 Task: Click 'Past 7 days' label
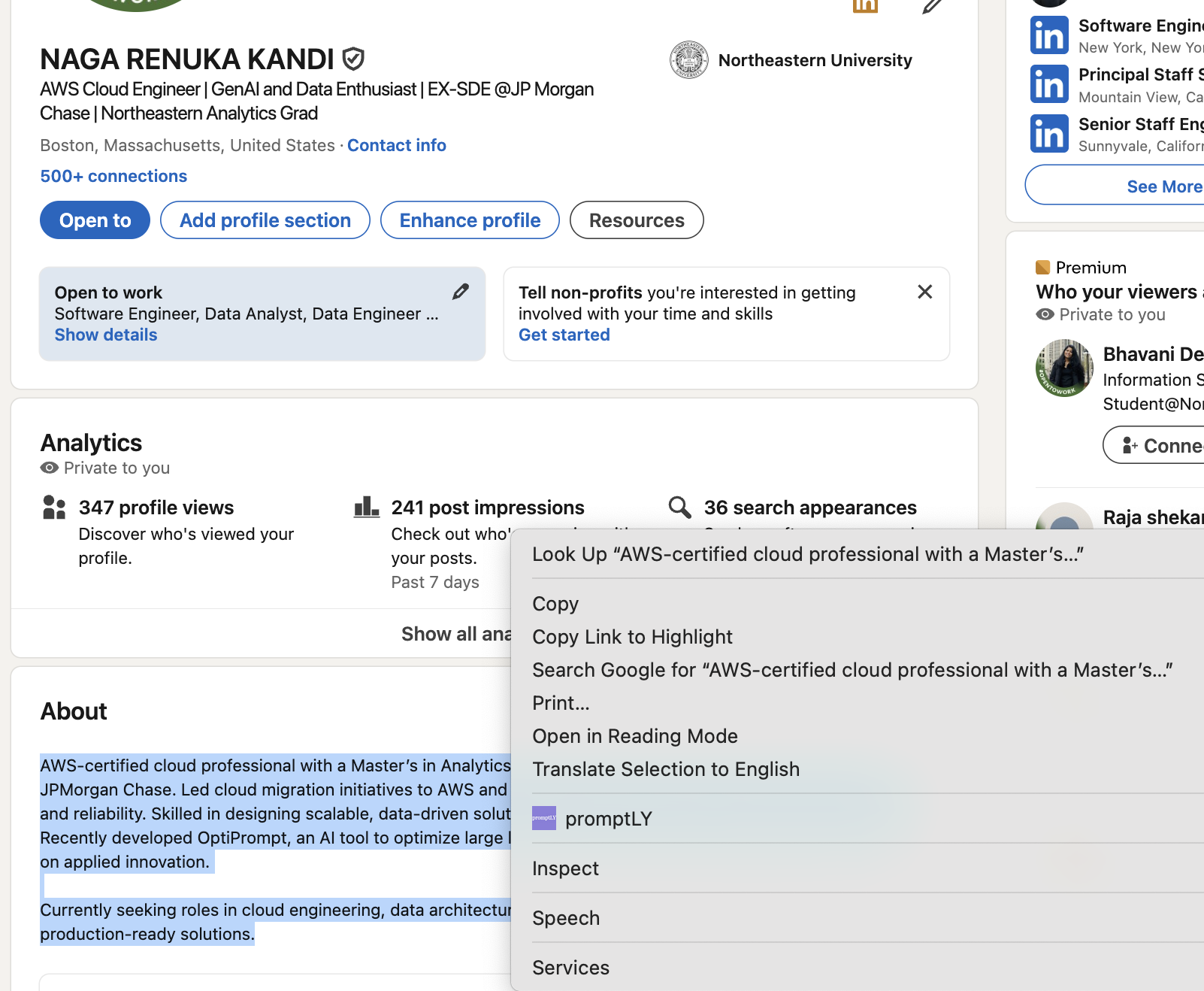point(435,582)
